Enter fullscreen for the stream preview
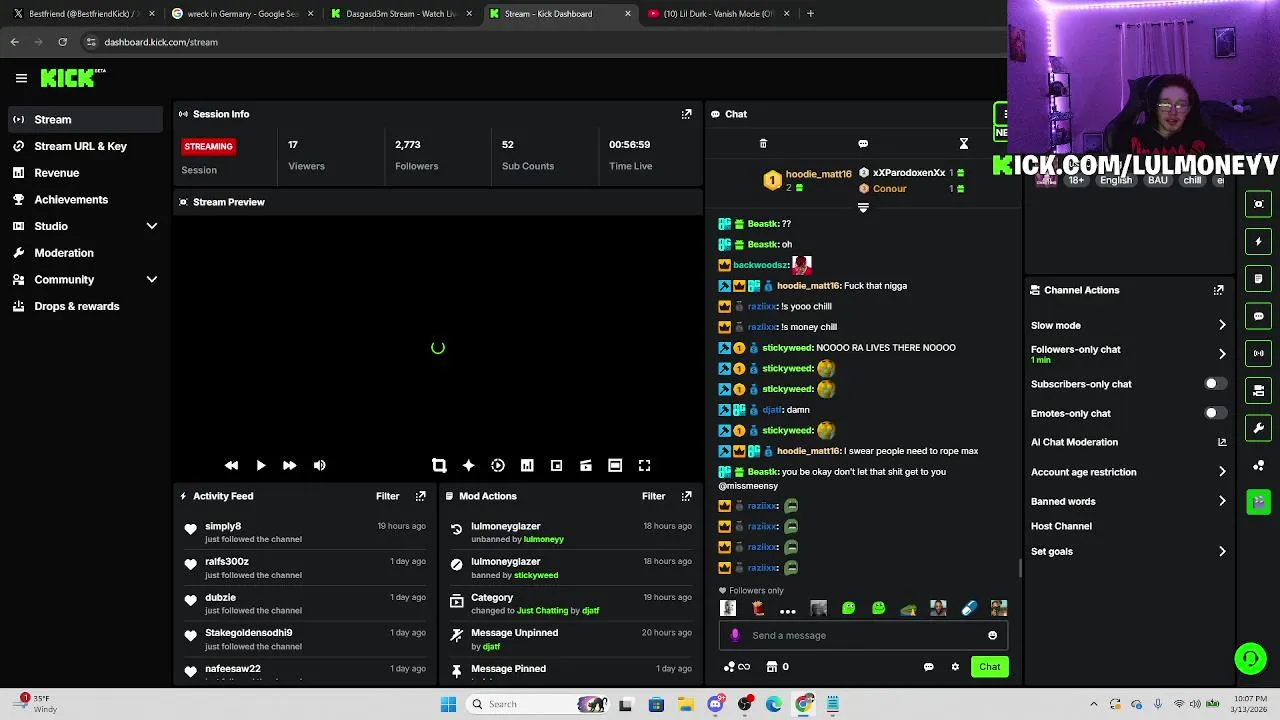1280x720 pixels. (645, 466)
